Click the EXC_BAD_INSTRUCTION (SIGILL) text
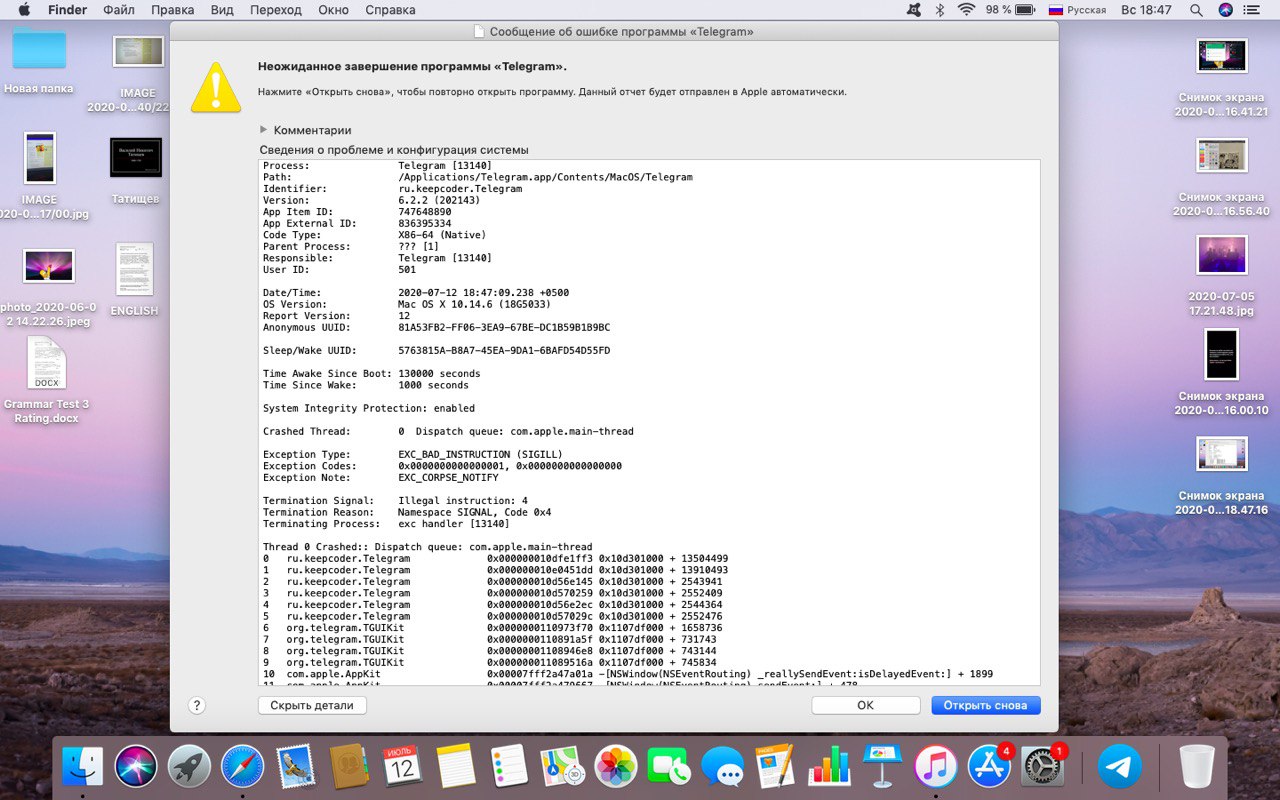The image size is (1280, 800). [480, 454]
